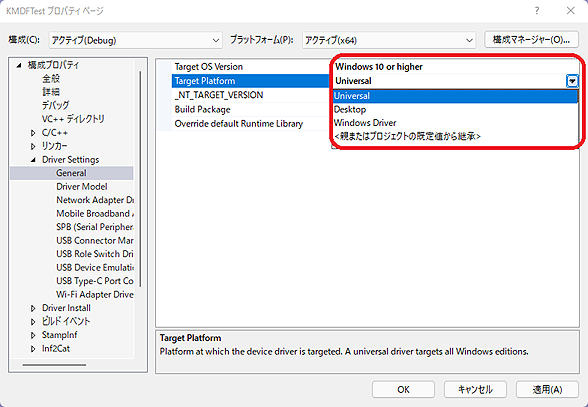
Task: Expand the リンカー tree node
Action: [33, 146]
